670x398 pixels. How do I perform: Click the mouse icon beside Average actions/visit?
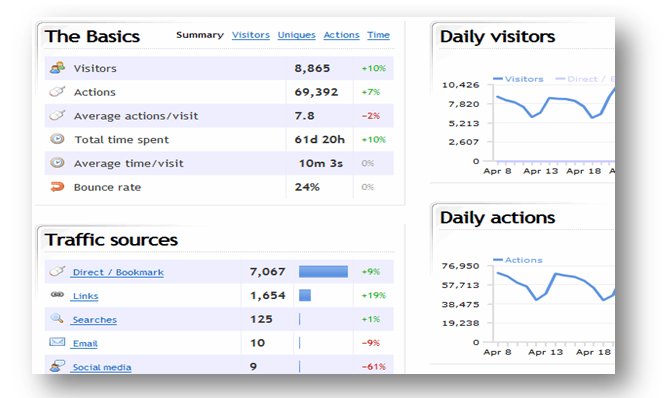(57, 115)
